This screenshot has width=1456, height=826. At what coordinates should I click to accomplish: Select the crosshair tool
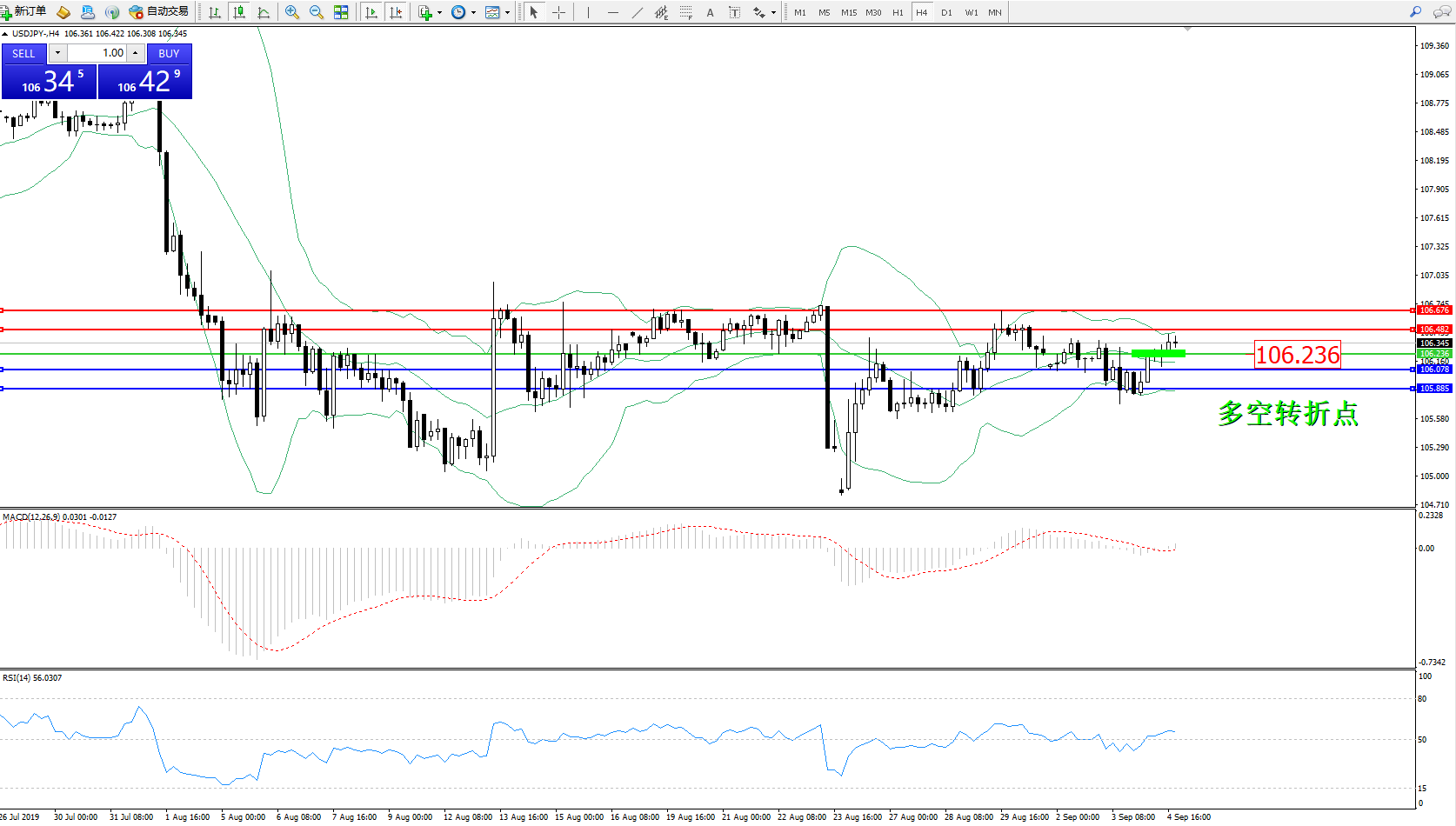click(x=558, y=12)
